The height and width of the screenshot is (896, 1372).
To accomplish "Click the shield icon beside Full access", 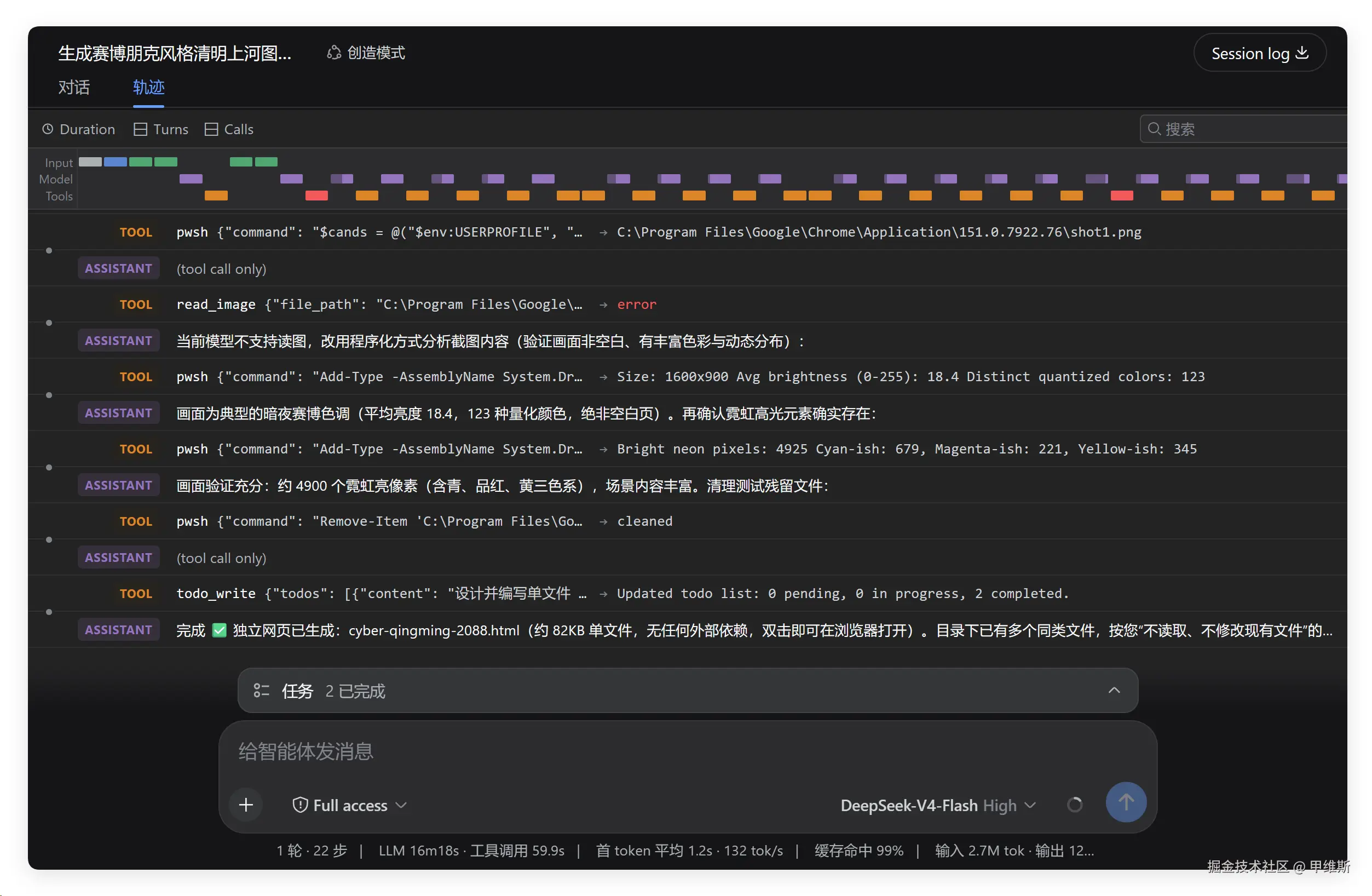I will click(x=300, y=805).
